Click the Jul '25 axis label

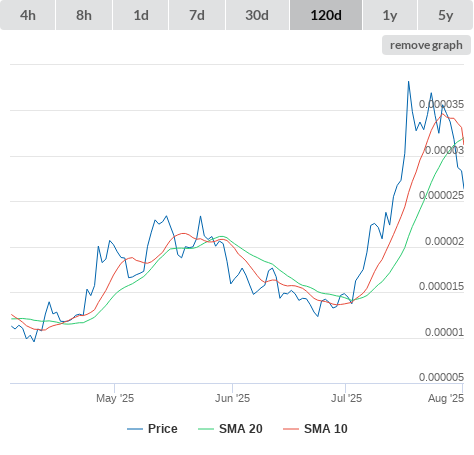pyautogui.click(x=346, y=398)
